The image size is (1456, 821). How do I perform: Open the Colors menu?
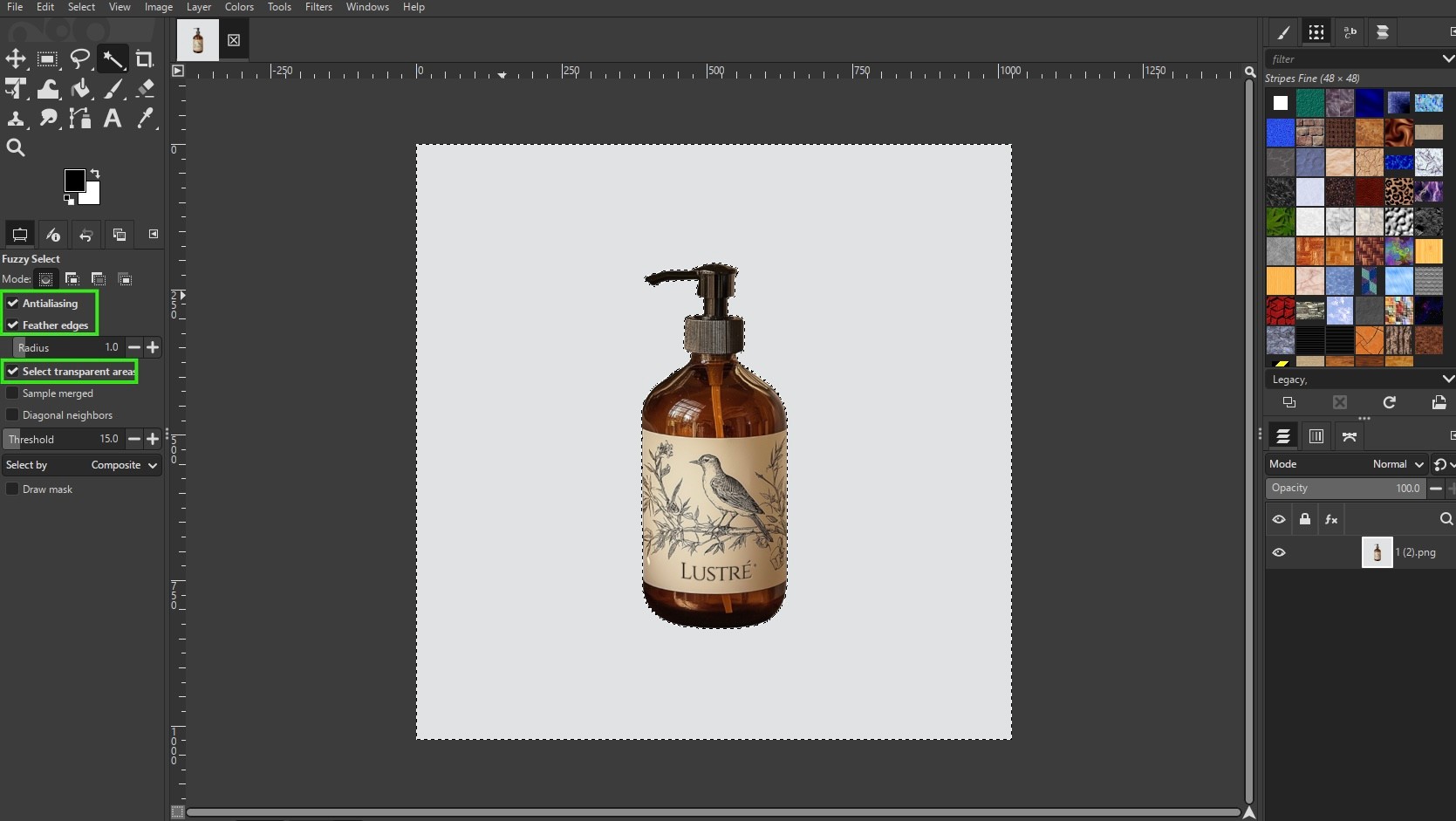[x=239, y=7]
